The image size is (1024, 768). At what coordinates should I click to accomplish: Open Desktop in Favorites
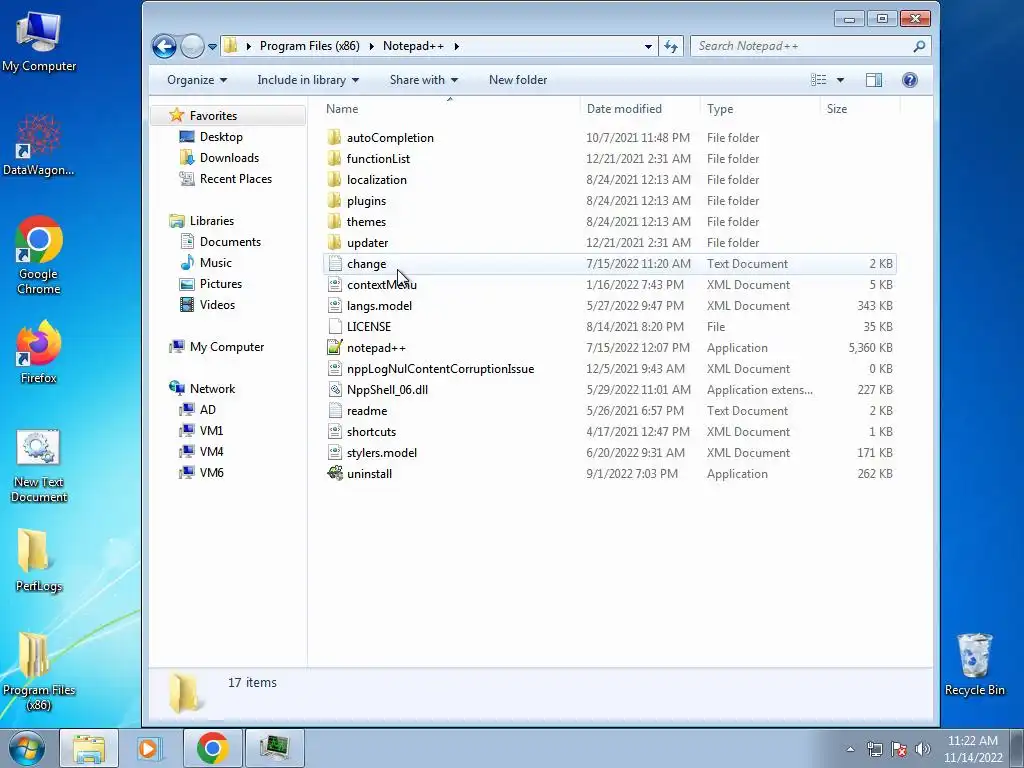221,136
